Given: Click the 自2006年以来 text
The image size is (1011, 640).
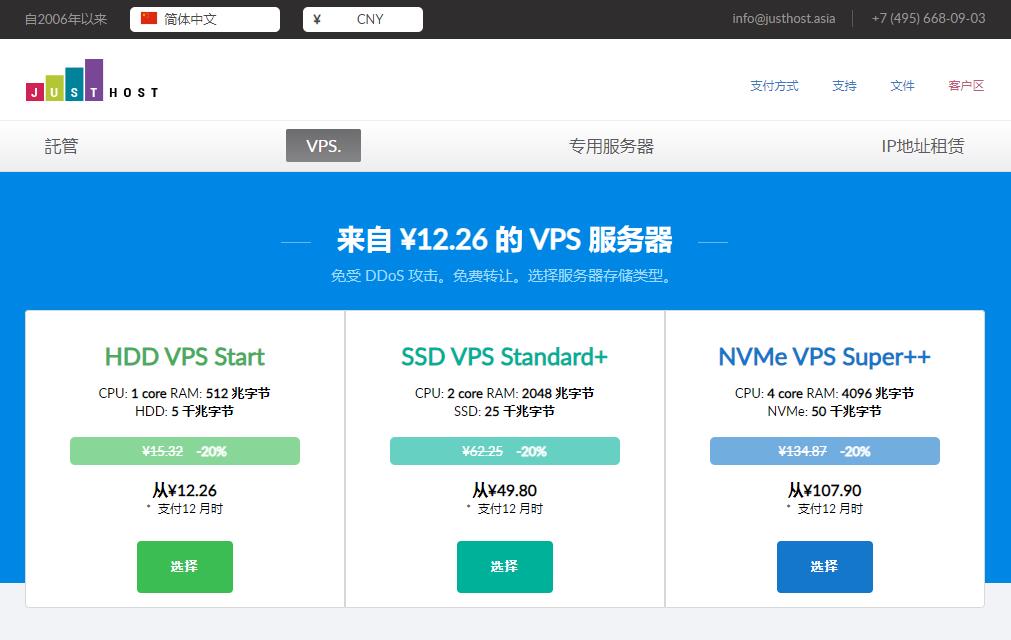Looking at the screenshot, I should [66, 19].
